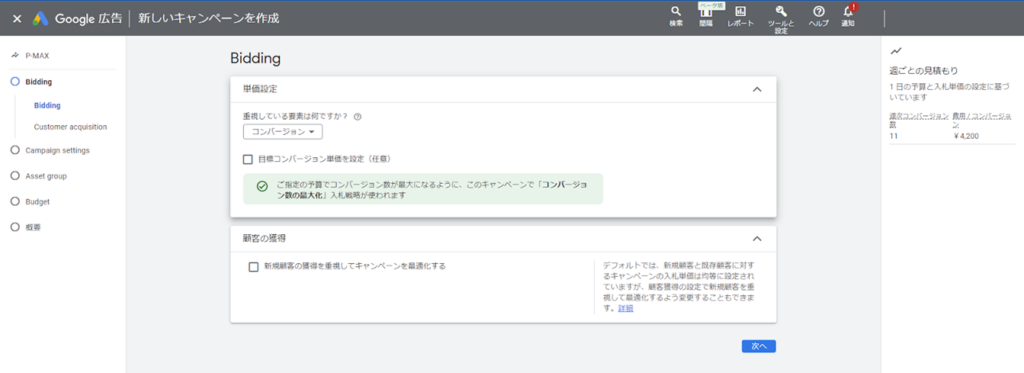This screenshot has width=1024, height=373.
Task: Open Budget in sidebar
Action: (37, 202)
